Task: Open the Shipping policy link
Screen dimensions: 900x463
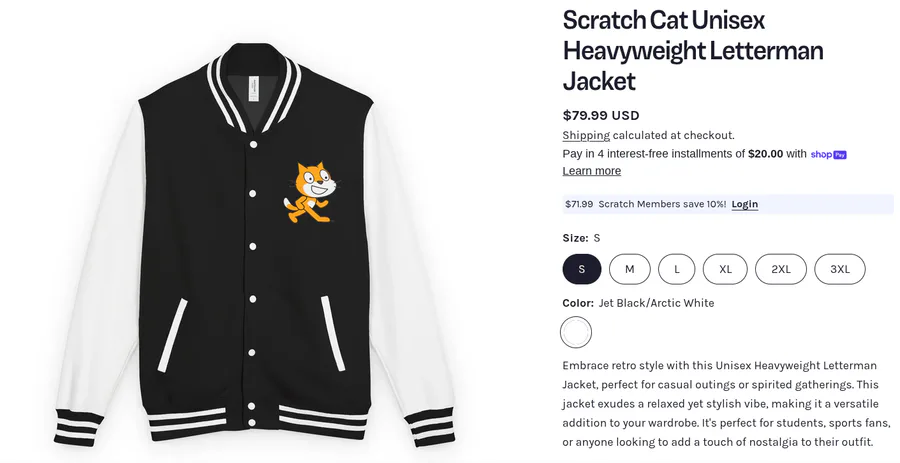Action: 586,135
